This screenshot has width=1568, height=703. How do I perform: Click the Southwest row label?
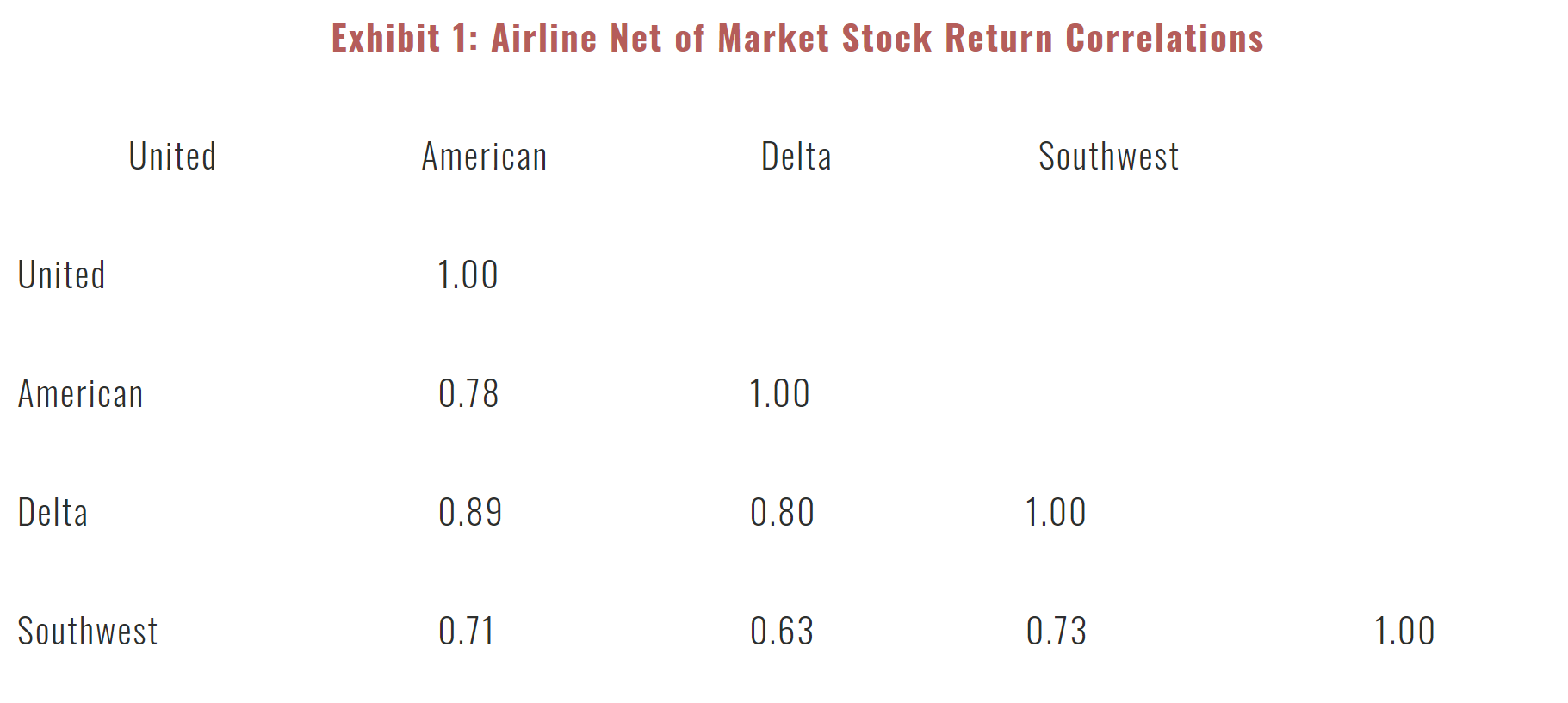(87, 632)
